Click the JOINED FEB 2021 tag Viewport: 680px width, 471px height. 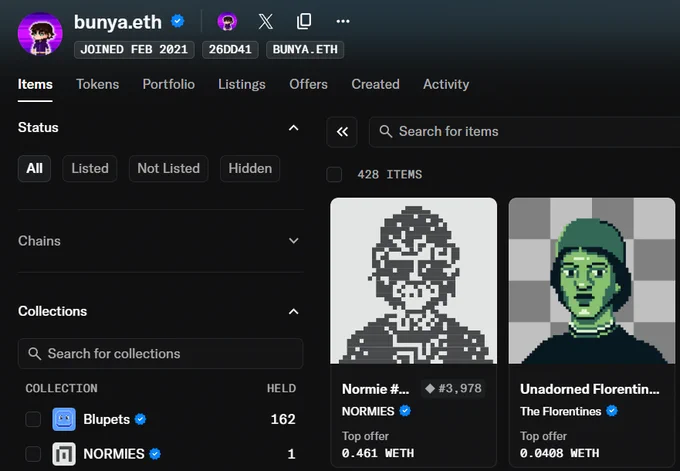(134, 49)
